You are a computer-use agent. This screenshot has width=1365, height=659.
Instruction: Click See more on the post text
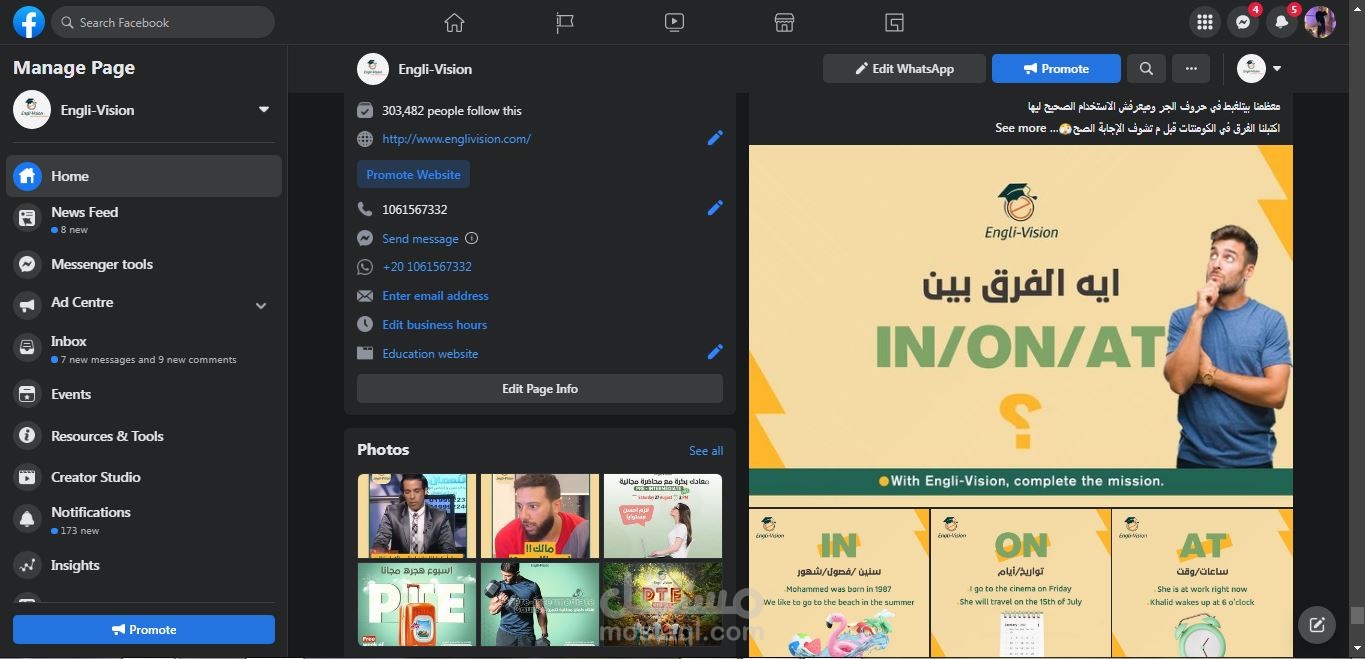(1020, 128)
